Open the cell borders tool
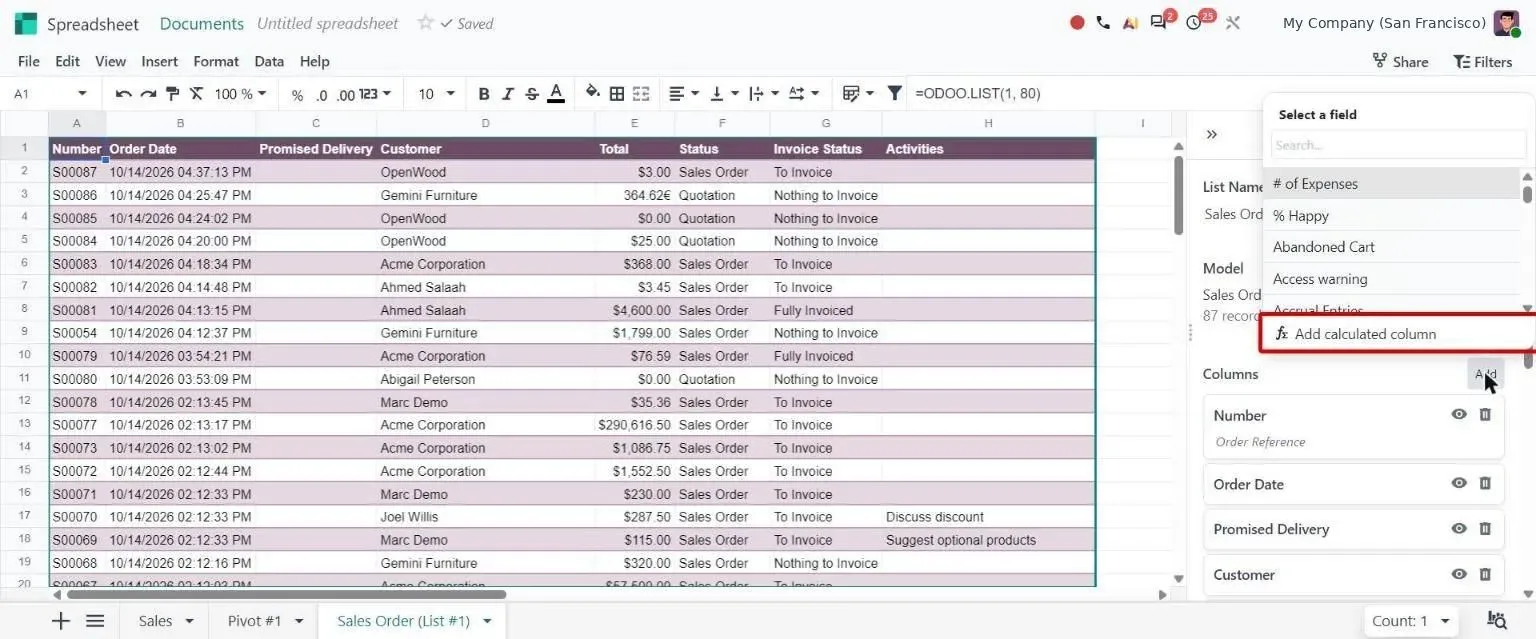Image resolution: width=1536 pixels, height=639 pixels. (617, 94)
